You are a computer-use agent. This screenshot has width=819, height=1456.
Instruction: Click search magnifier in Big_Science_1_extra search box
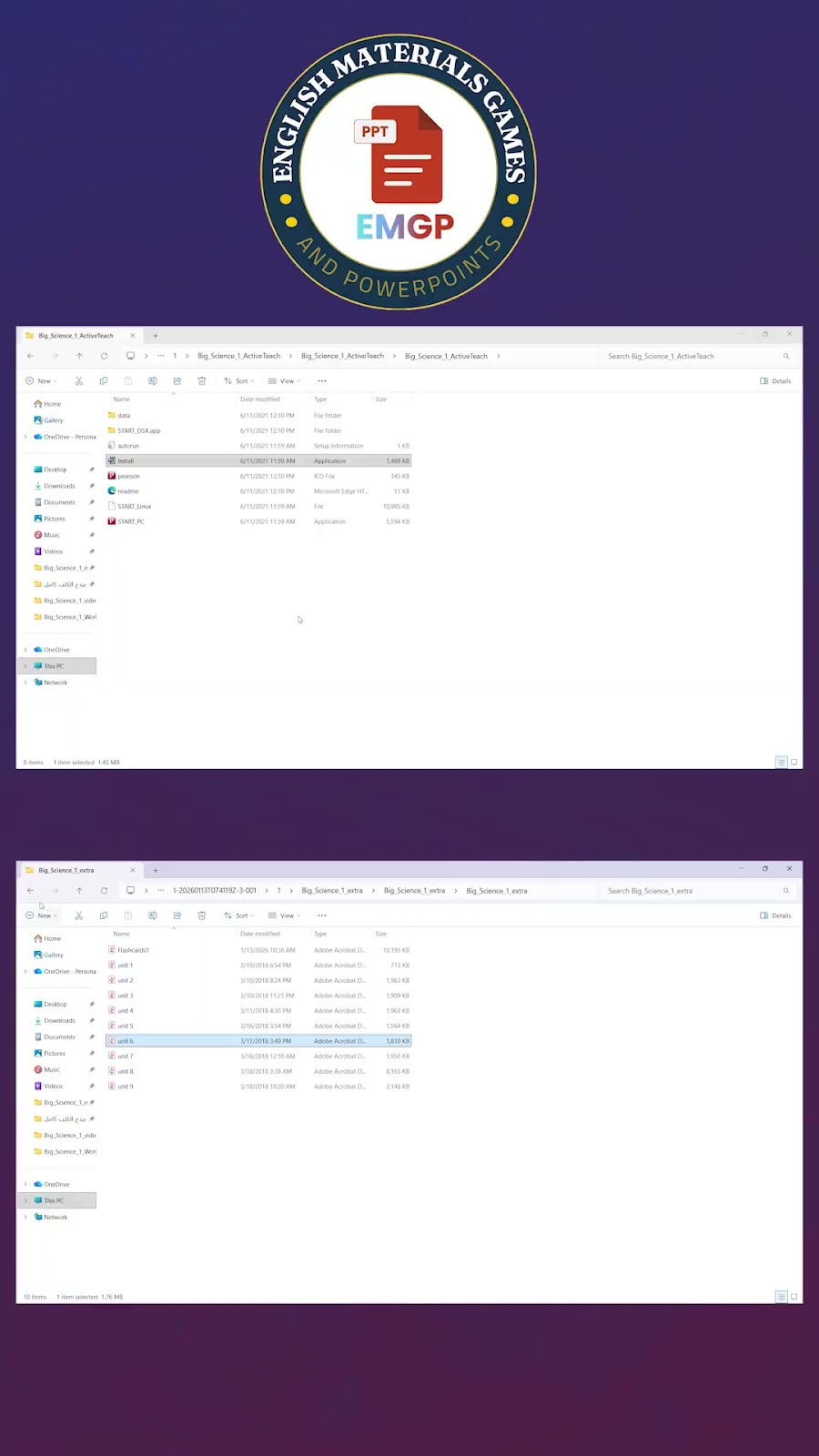(x=786, y=890)
